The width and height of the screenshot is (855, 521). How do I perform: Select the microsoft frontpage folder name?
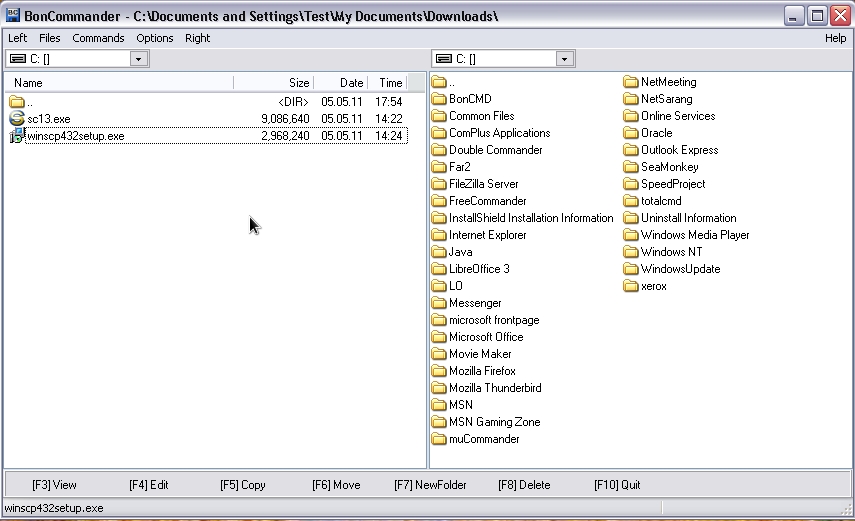tap(494, 320)
